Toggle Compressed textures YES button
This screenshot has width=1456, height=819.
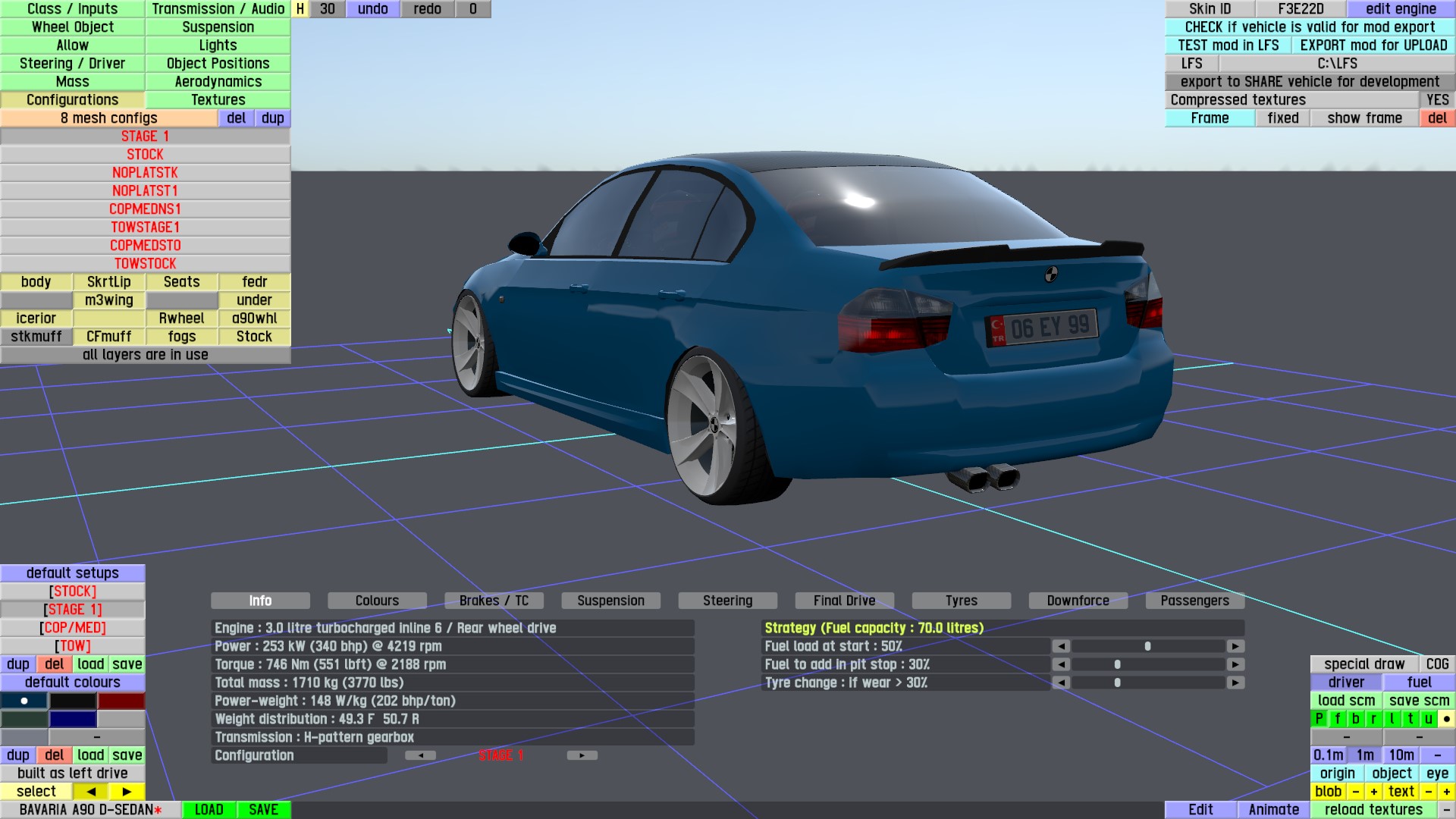pos(1436,100)
